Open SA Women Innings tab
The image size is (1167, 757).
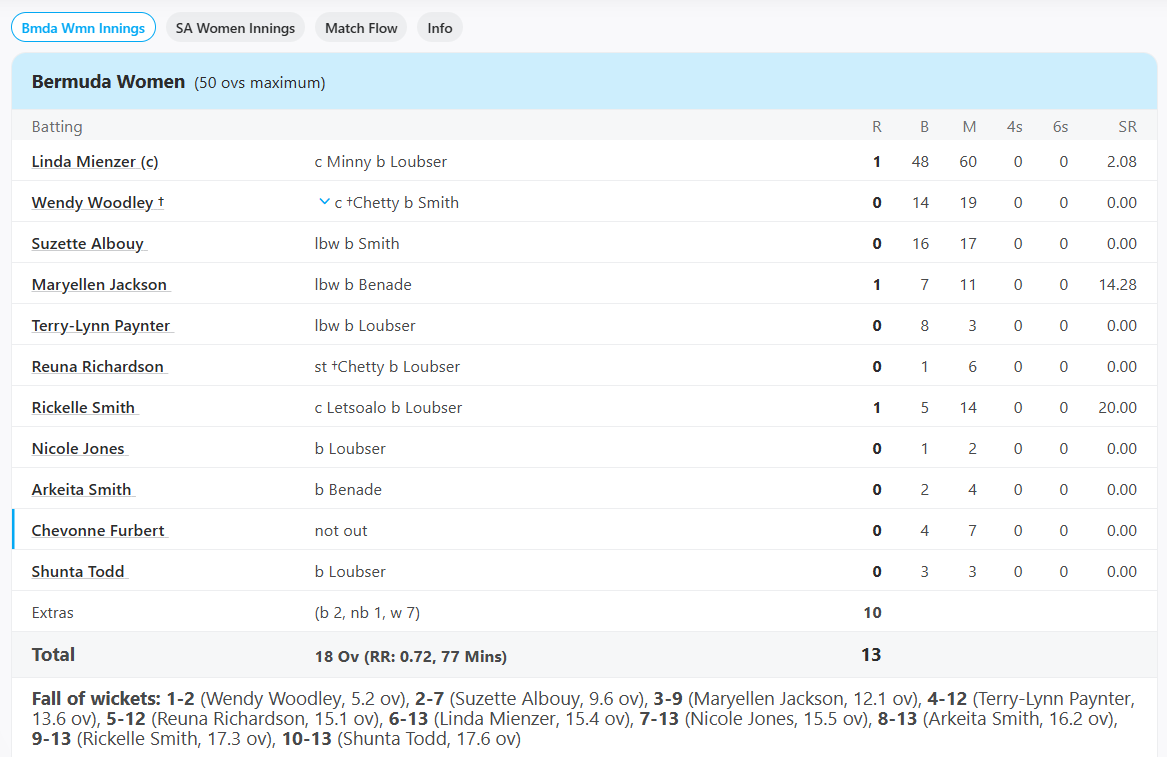[x=235, y=28]
